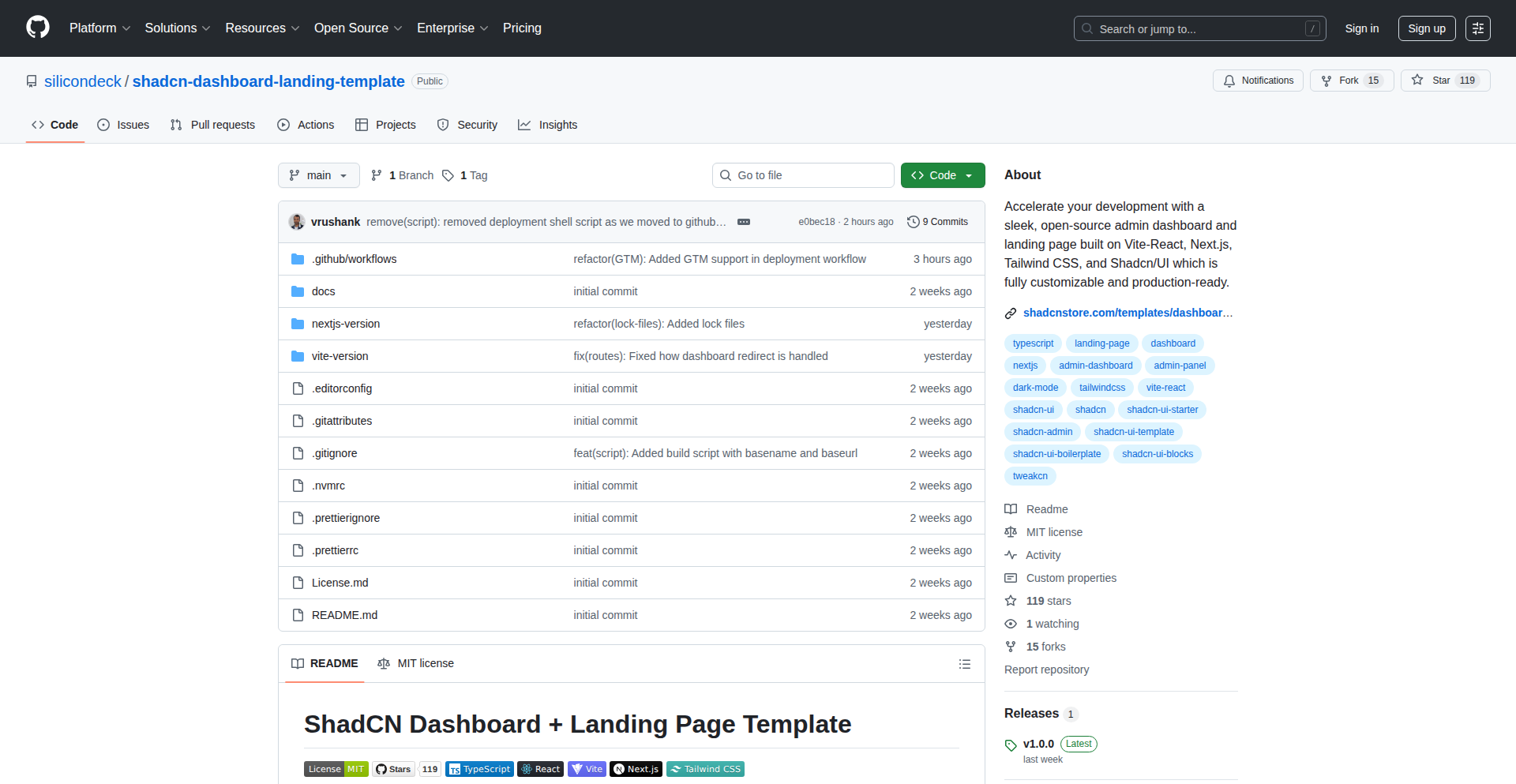Click the Next.js badge
1516x784 pixels.
[x=636, y=769]
